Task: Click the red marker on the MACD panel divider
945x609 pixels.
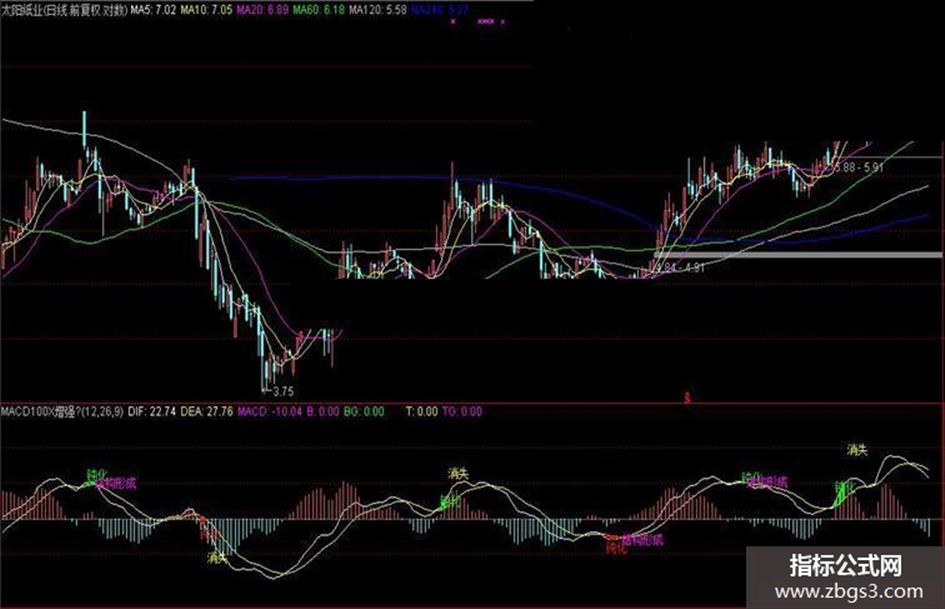Action: 688,398
